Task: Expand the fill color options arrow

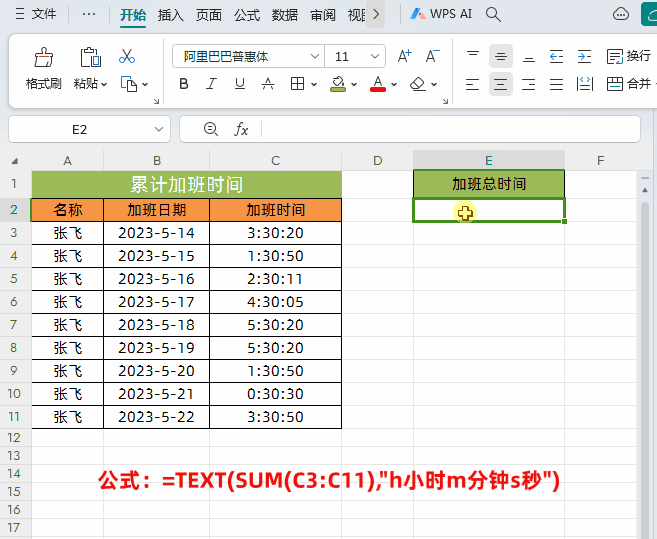Action: point(354,84)
